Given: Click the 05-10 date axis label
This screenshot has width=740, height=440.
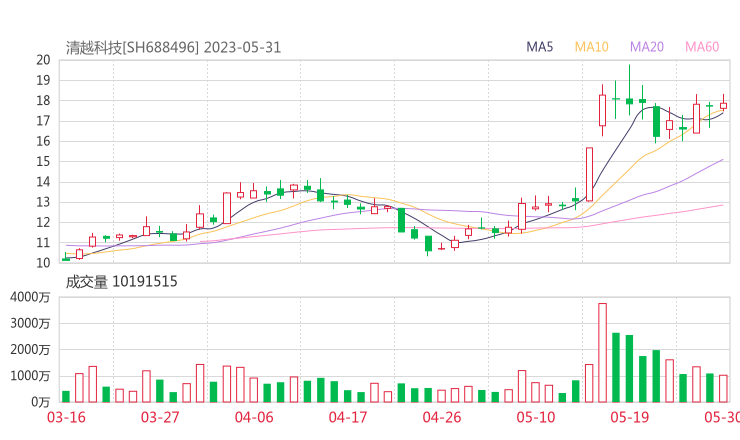Looking at the screenshot, I should click(536, 417).
